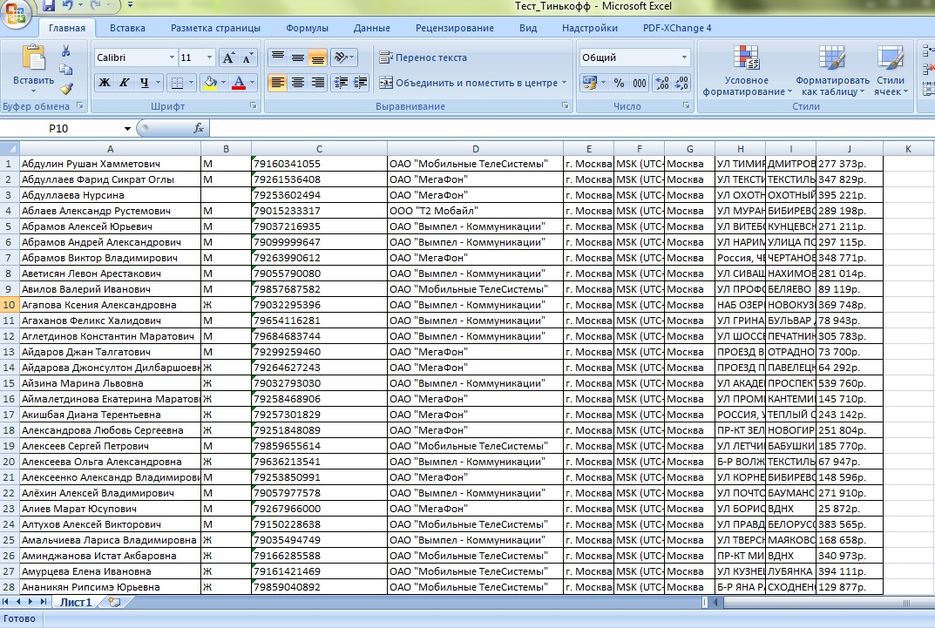Increase the number of decimal places
This screenshot has height=628, width=935.
[x=662, y=82]
